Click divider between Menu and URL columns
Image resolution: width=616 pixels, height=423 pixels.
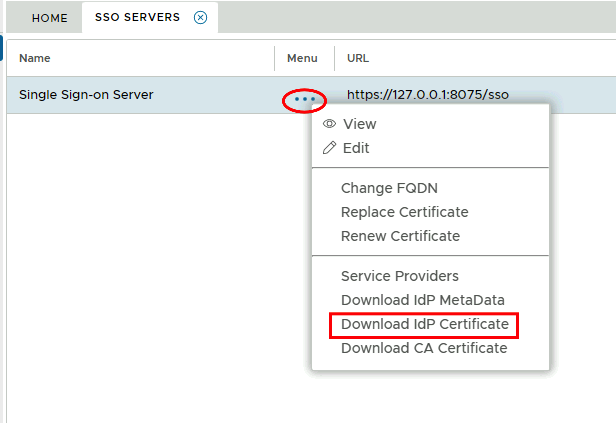tap(335, 59)
